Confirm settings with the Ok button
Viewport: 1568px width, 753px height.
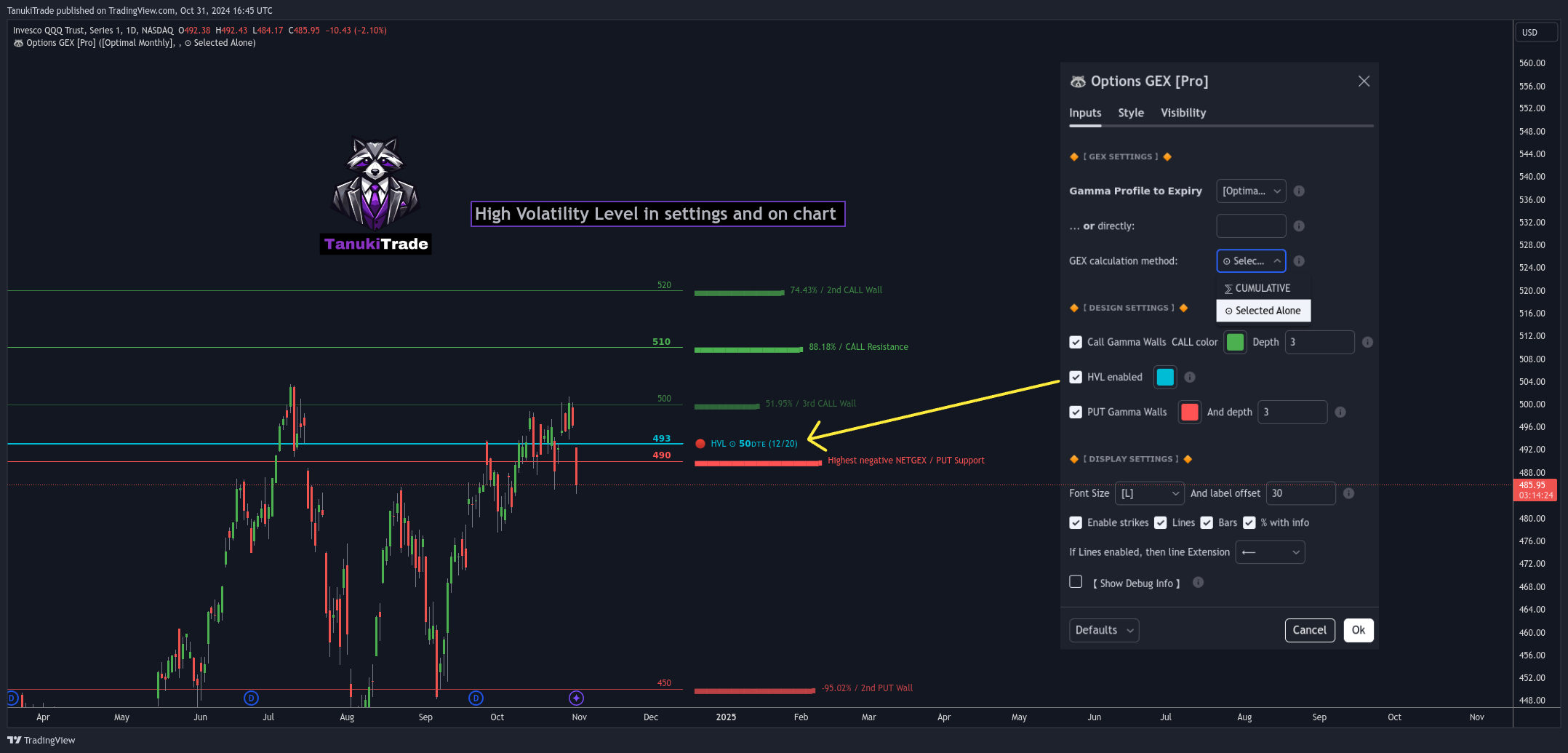pyautogui.click(x=1359, y=630)
